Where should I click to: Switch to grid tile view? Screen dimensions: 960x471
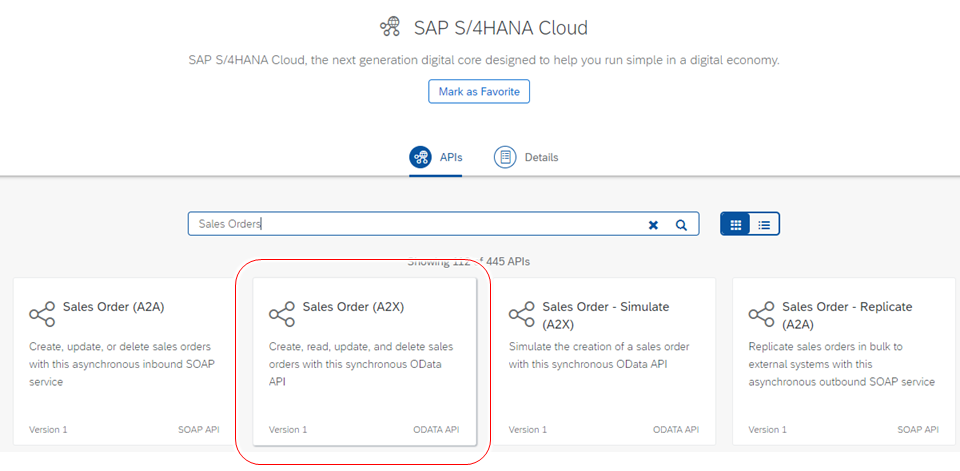coord(736,224)
